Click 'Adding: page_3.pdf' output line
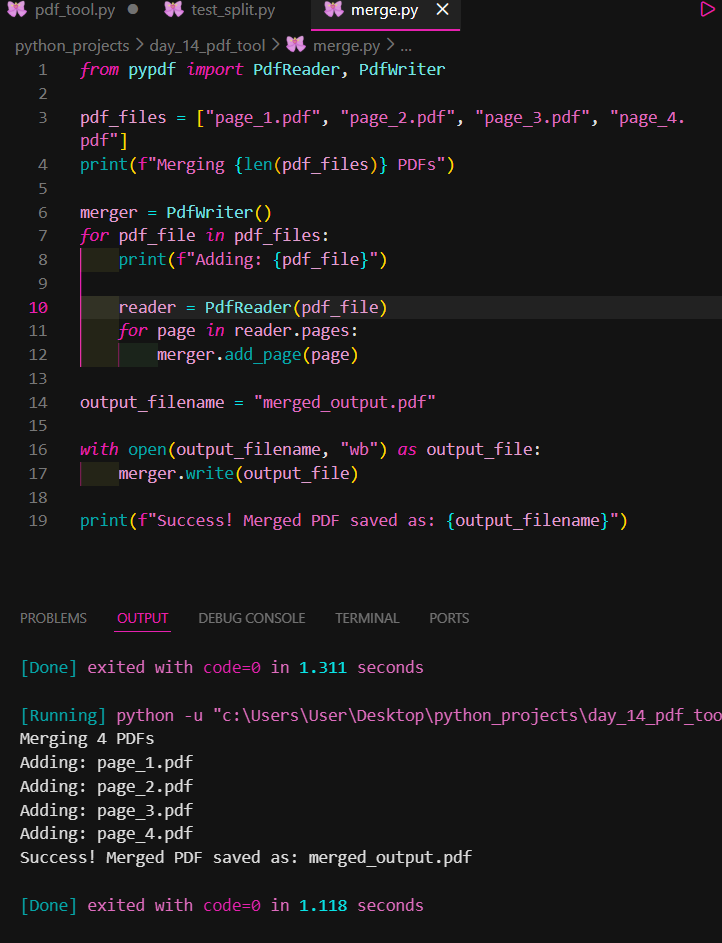Viewport: 722px width, 943px height. point(106,811)
